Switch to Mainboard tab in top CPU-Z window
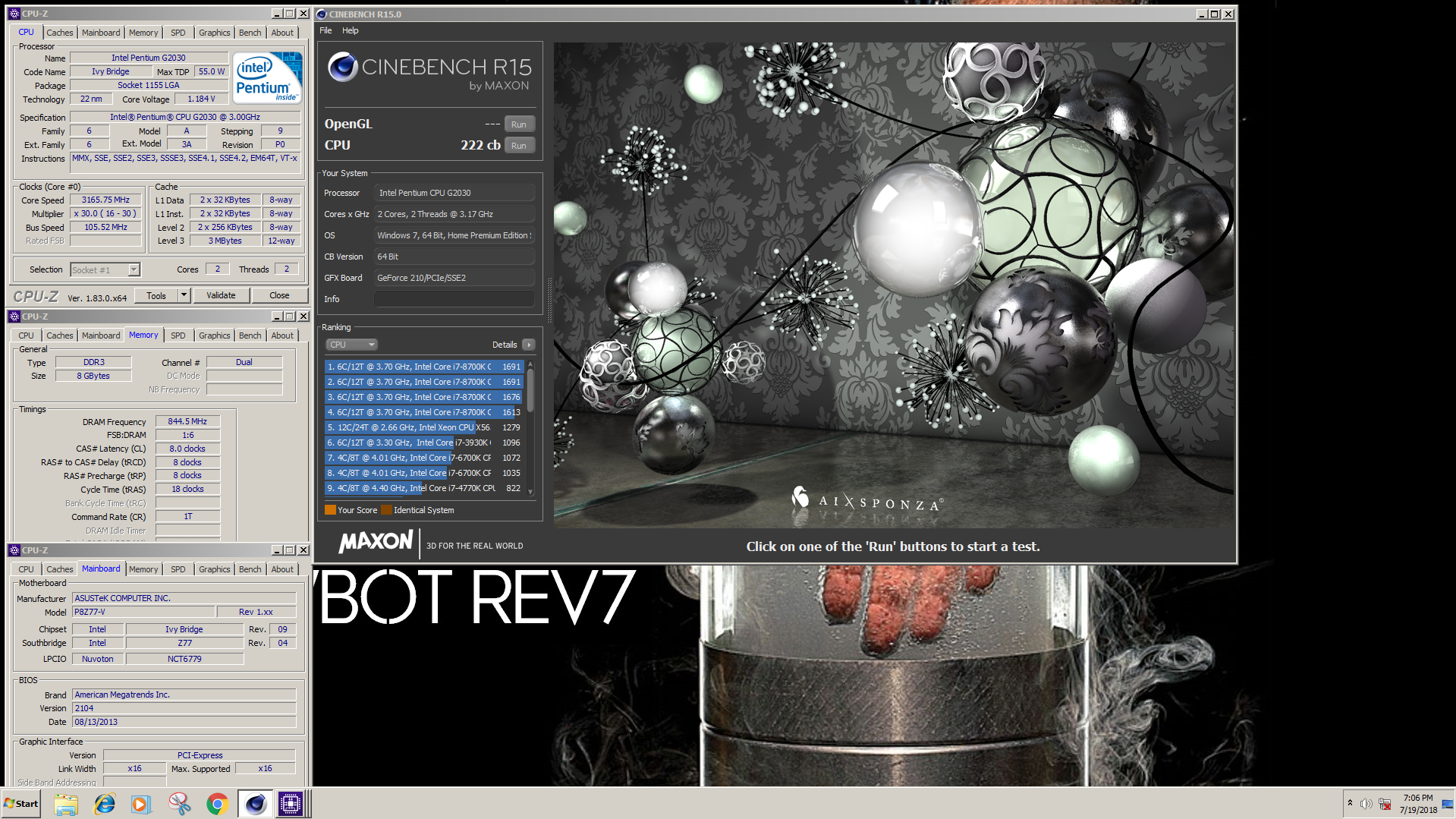 [x=101, y=33]
